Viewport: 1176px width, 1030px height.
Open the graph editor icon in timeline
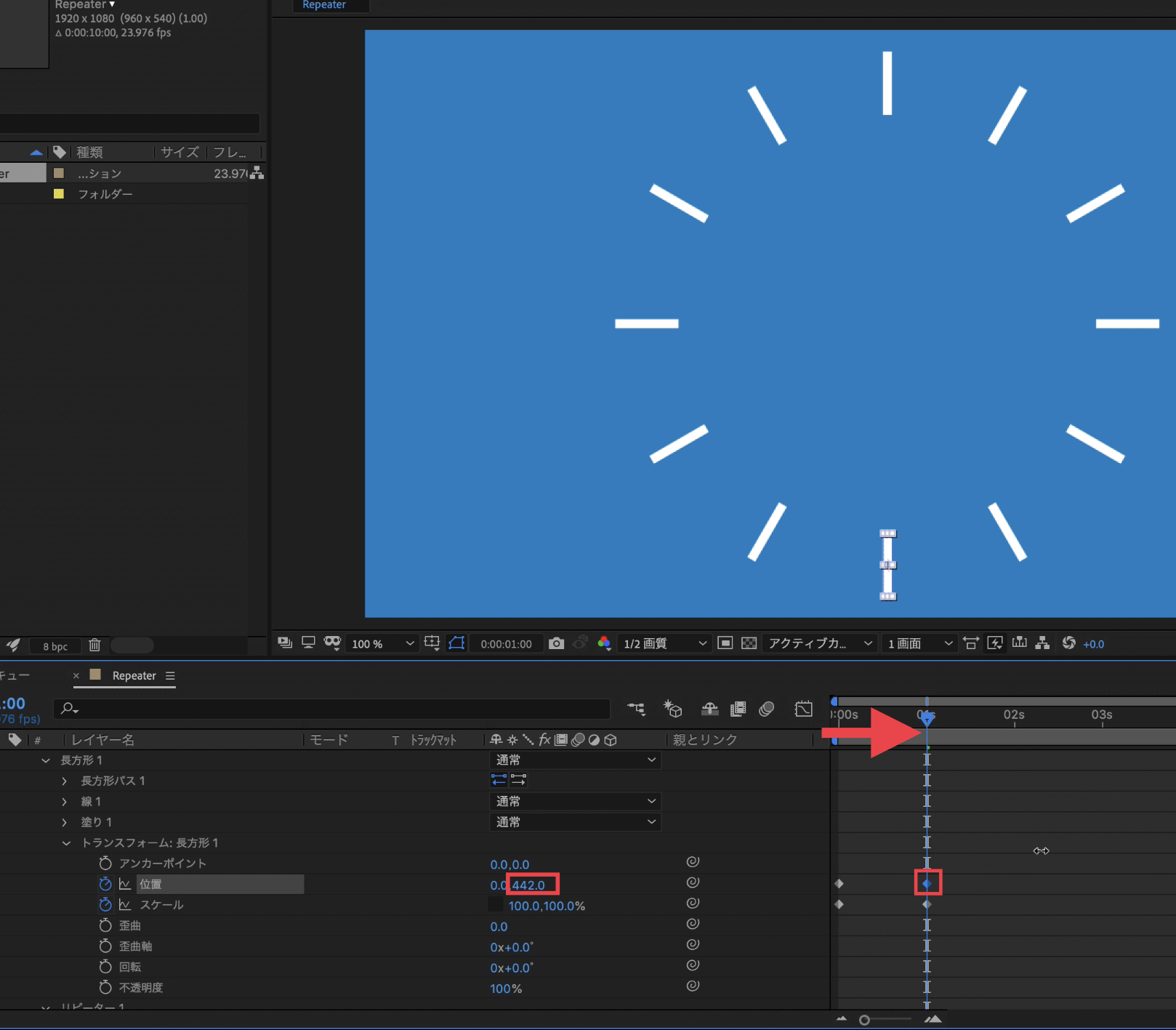point(803,709)
